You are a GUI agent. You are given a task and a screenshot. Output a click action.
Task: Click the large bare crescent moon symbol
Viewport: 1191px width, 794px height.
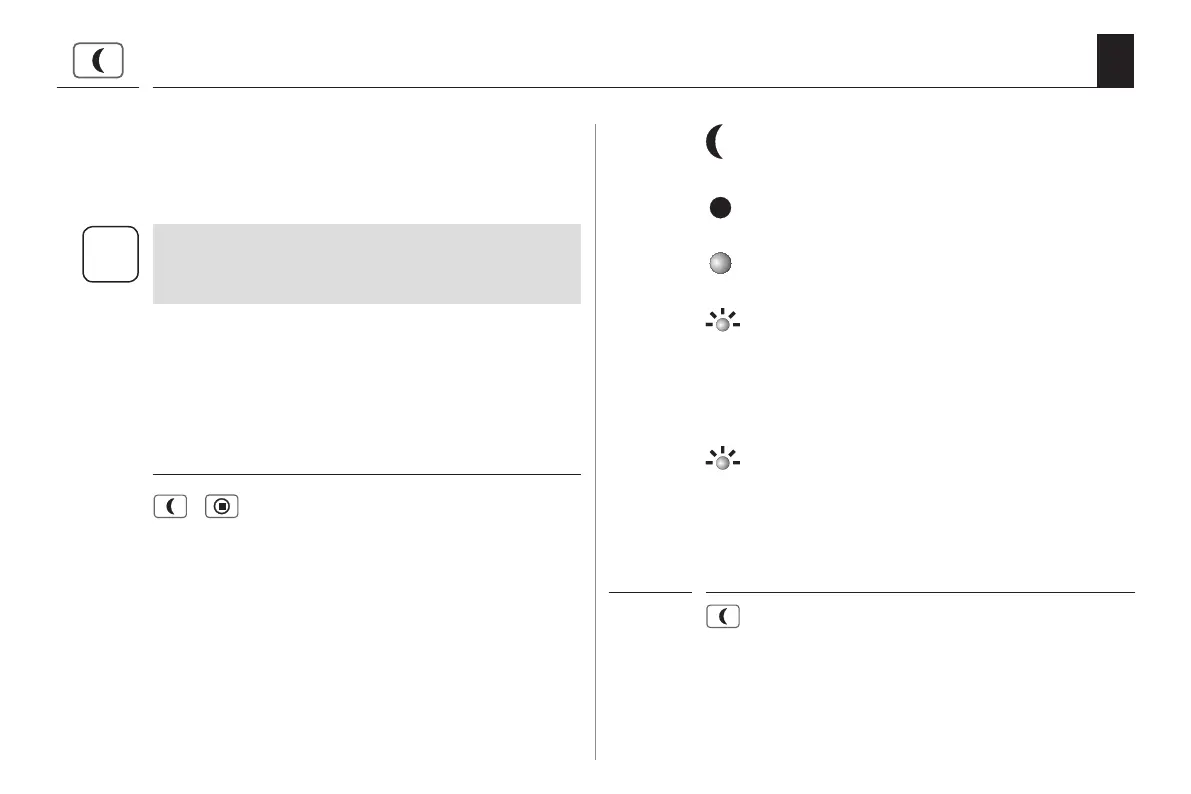click(715, 143)
